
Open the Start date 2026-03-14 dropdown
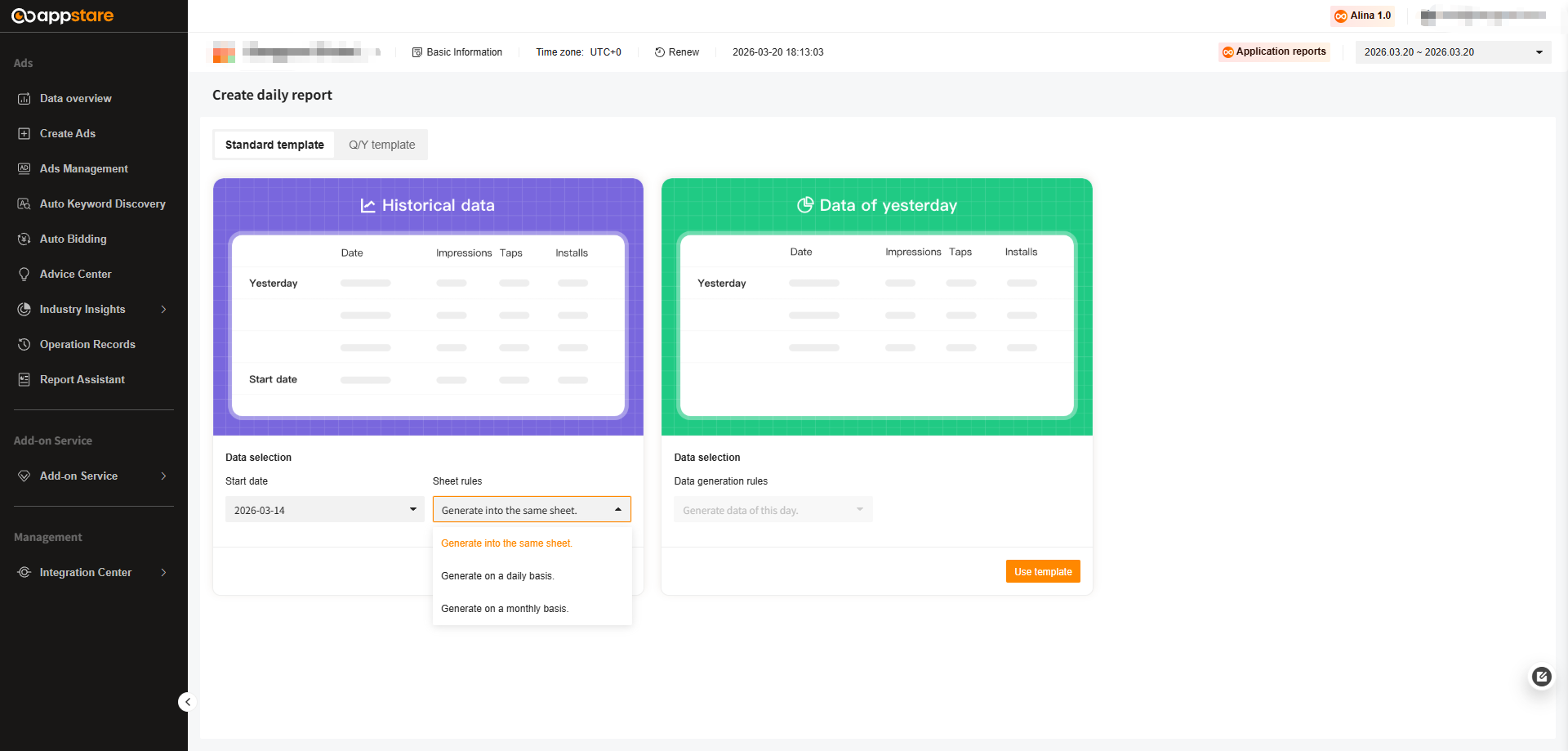coord(324,510)
